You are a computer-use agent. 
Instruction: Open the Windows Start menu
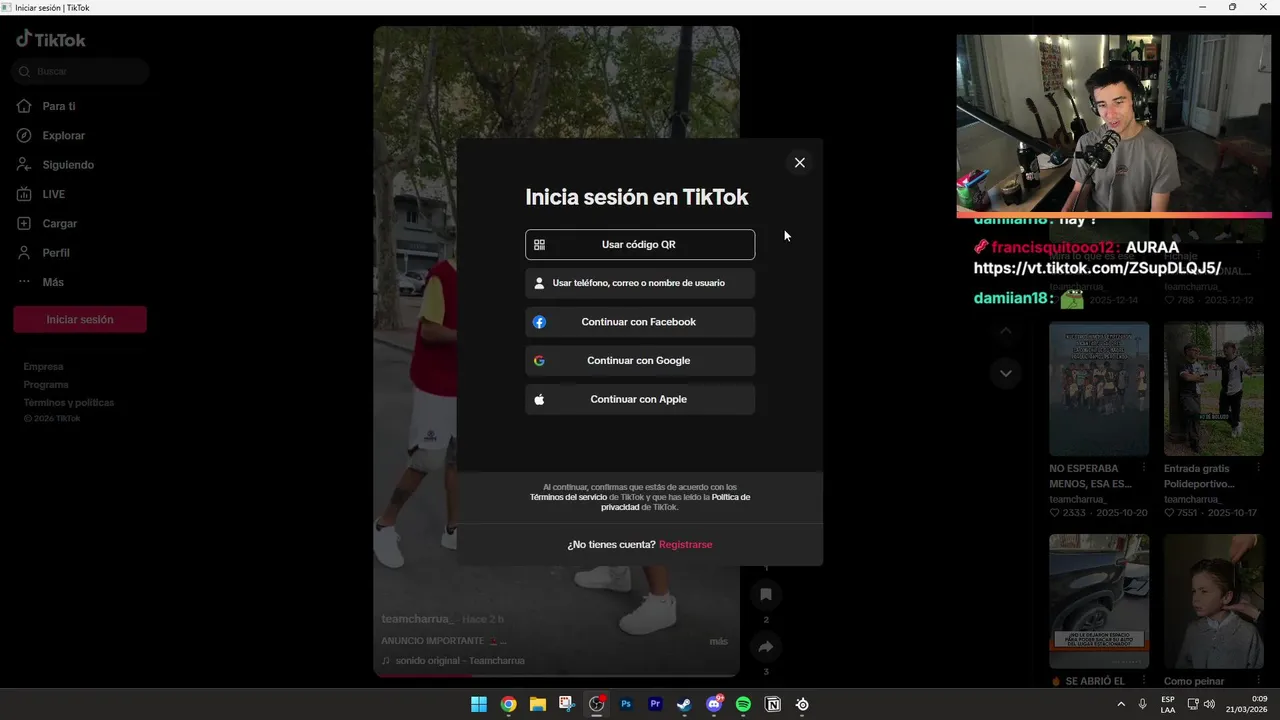(x=479, y=704)
